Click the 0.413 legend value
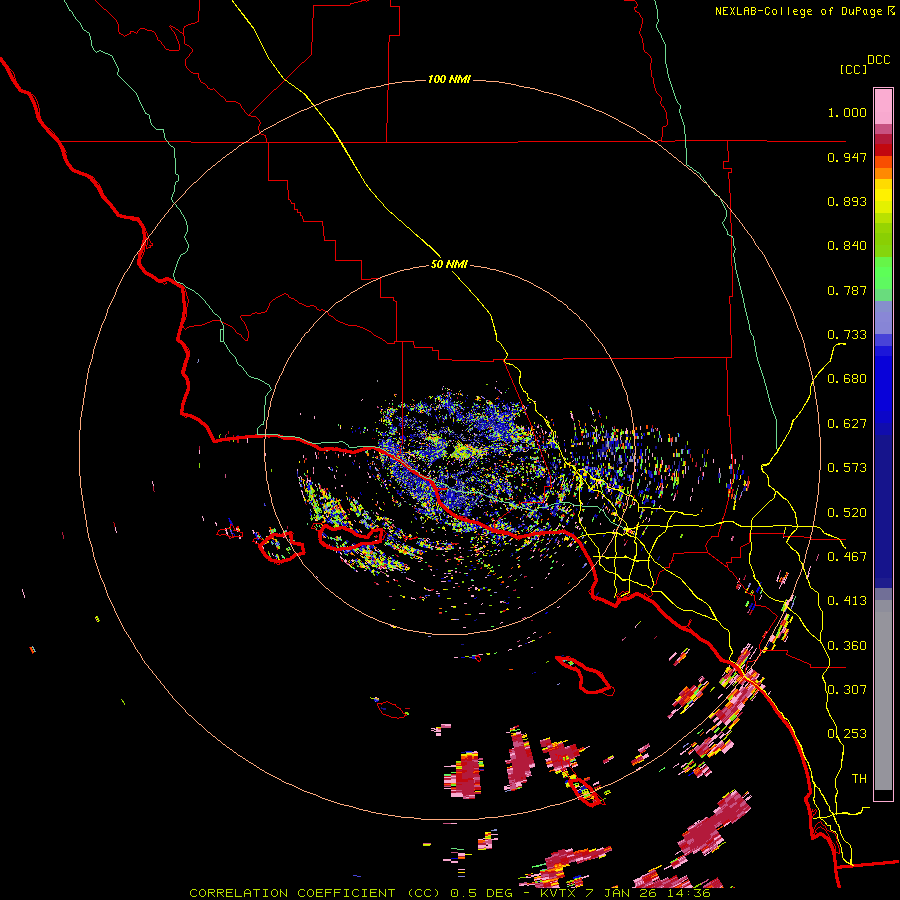 [x=847, y=601]
